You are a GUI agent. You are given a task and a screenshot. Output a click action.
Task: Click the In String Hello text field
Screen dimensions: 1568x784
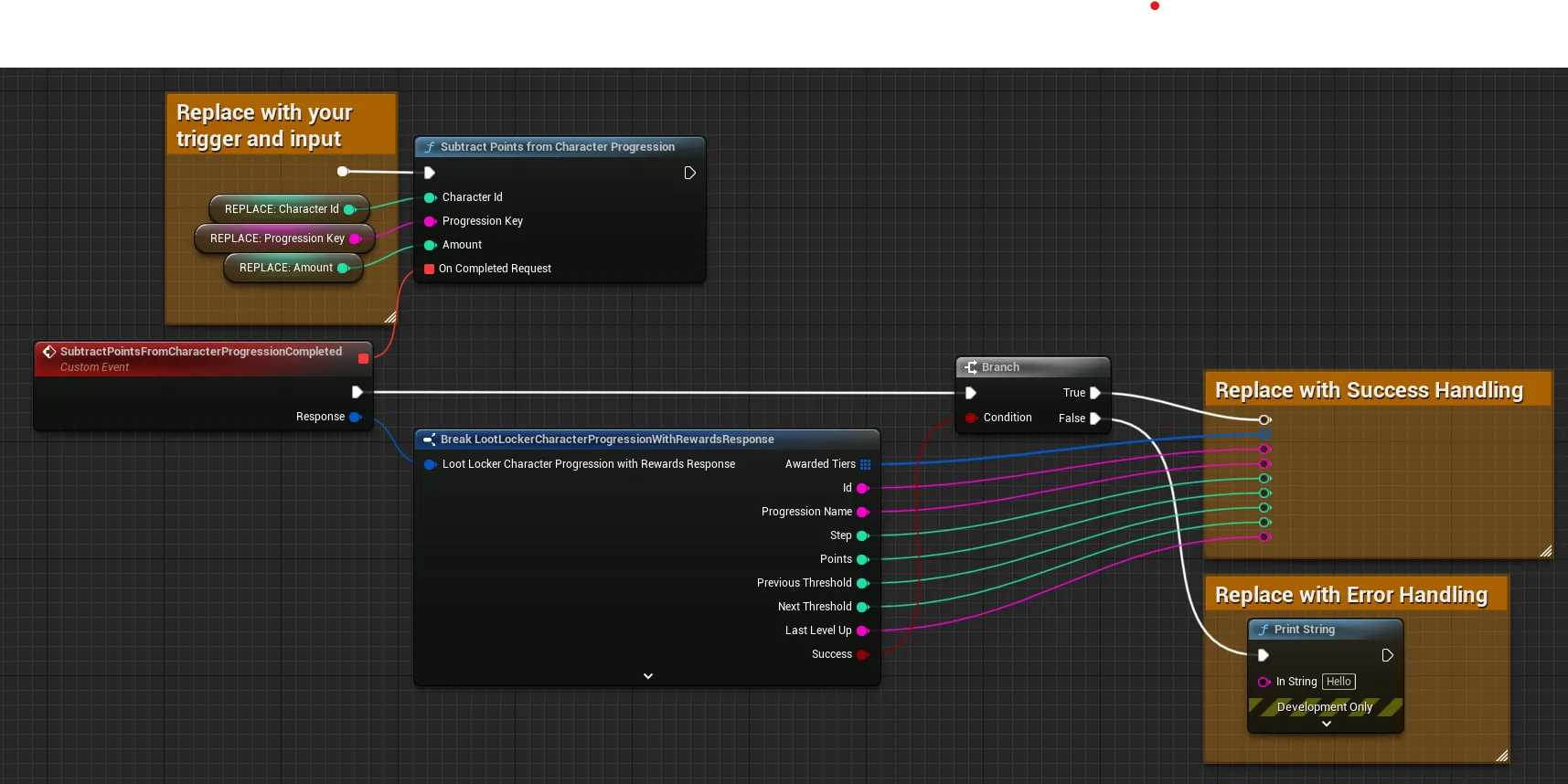pos(1339,682)
